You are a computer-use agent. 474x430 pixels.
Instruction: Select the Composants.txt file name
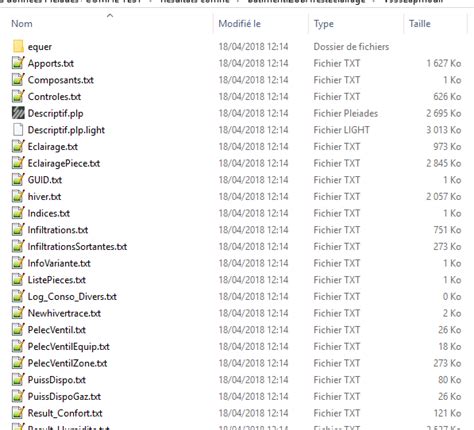pos(61,80)
